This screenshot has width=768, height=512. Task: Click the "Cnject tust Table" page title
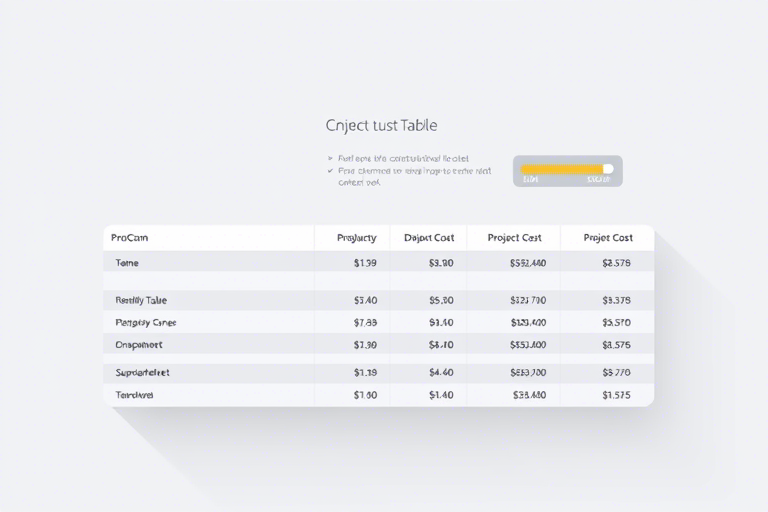coord(382,125)
